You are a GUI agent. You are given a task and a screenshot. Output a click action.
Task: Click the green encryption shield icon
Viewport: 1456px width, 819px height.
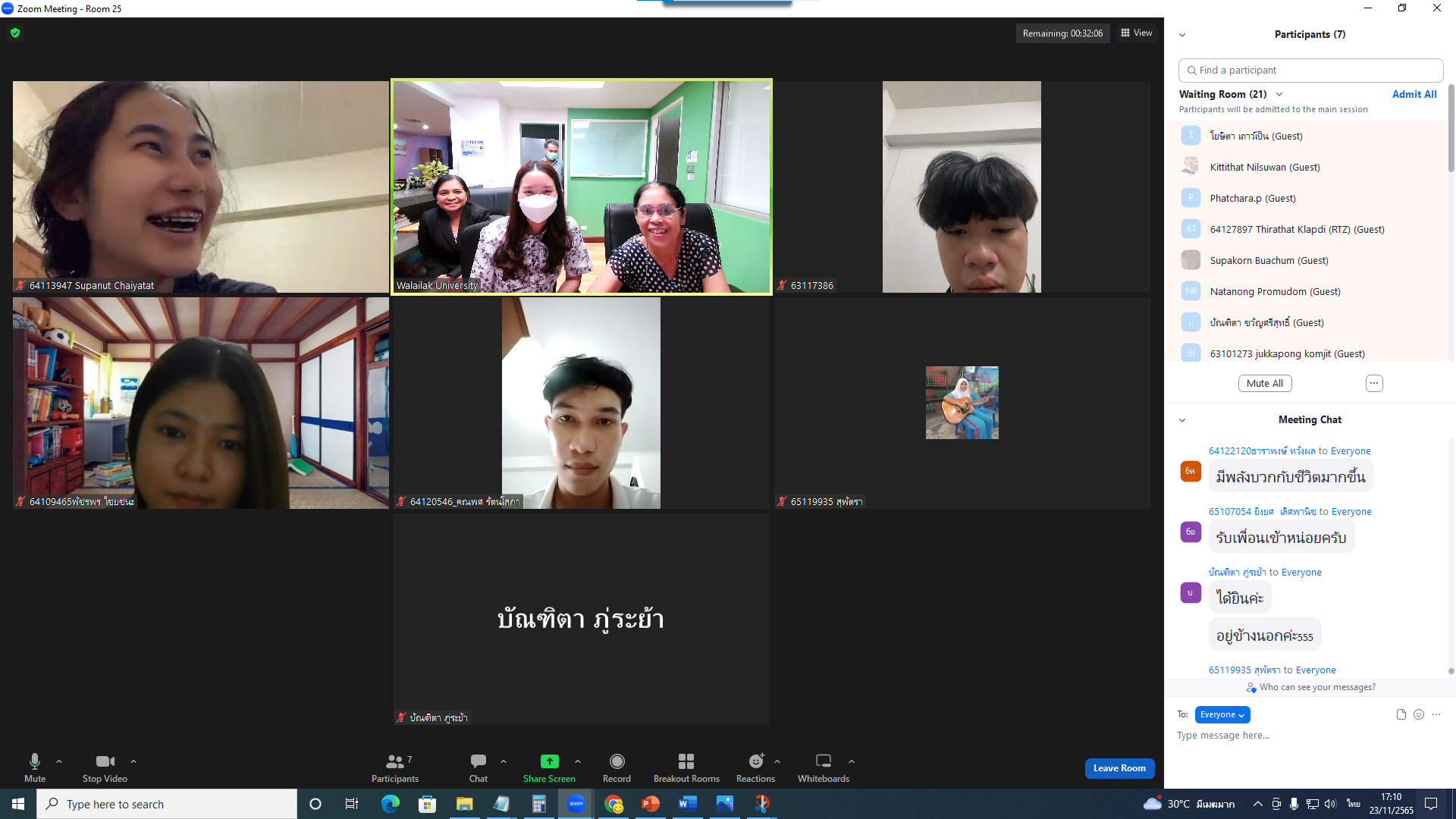pyautogui.click(x=15, y=33)
